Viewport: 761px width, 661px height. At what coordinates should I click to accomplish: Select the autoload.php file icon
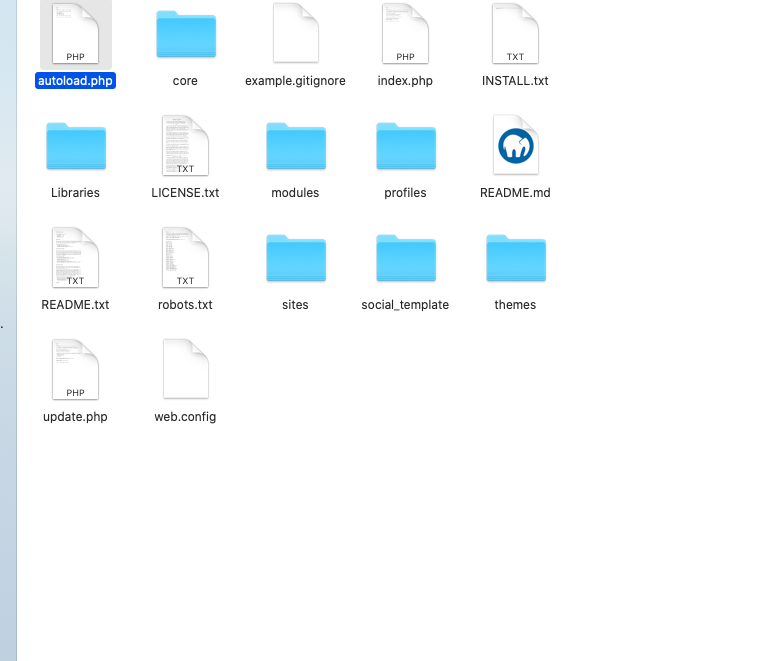click(76, 34)
